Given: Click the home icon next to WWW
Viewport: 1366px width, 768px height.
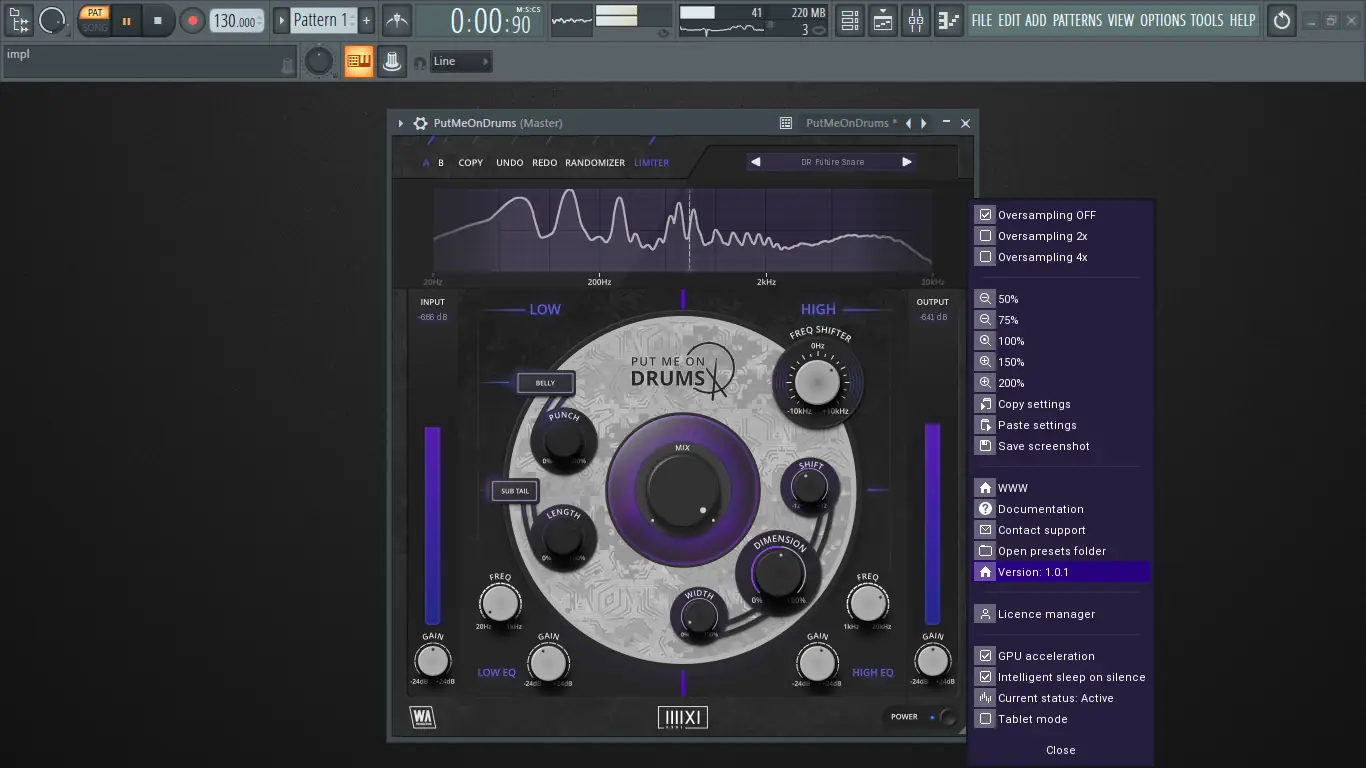Looking at the screenshot, I should 986,488.
